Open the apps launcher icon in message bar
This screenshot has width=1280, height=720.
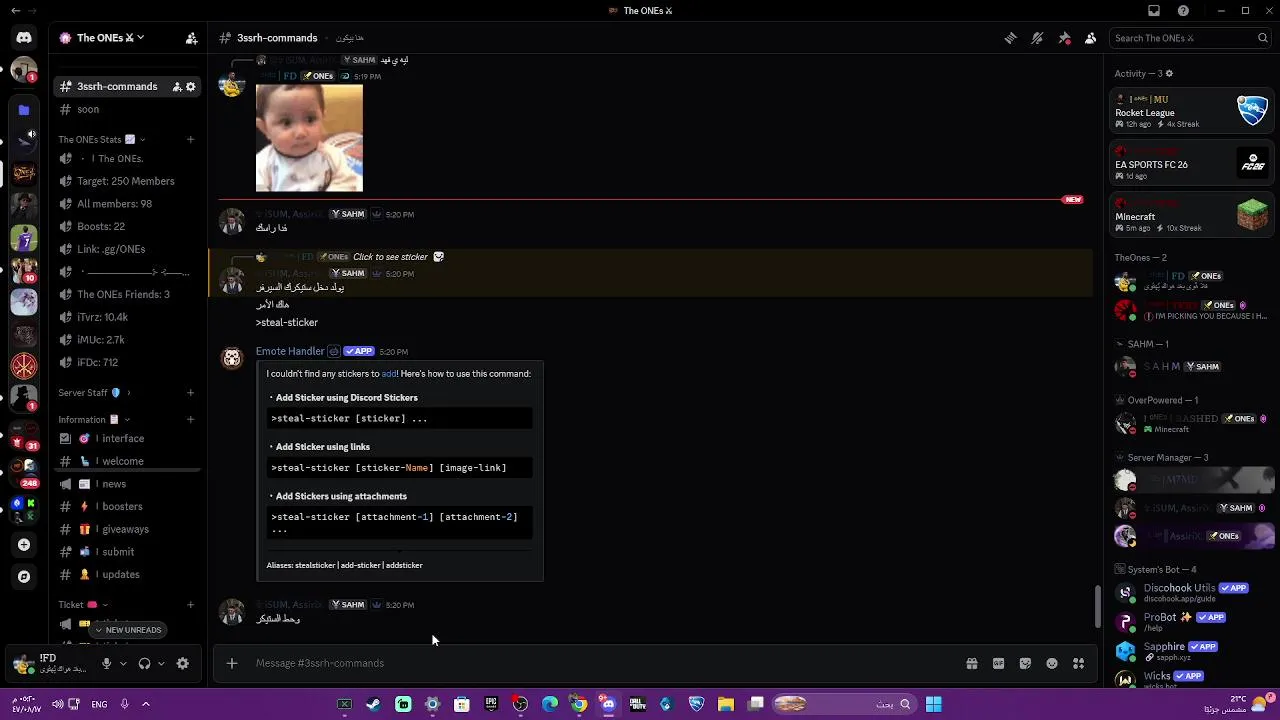(x=1078, y=663)
